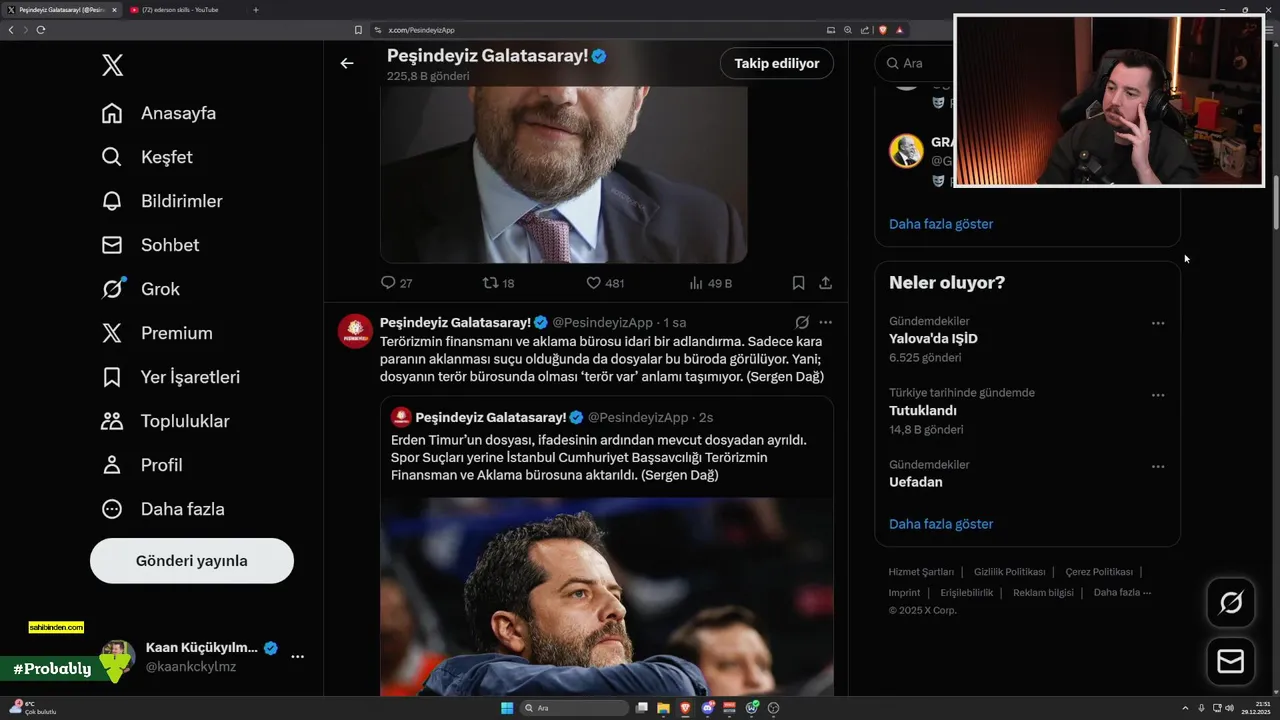
Task: Open the quoted post's photo of bearded man
Action: (x=607, y=597)
